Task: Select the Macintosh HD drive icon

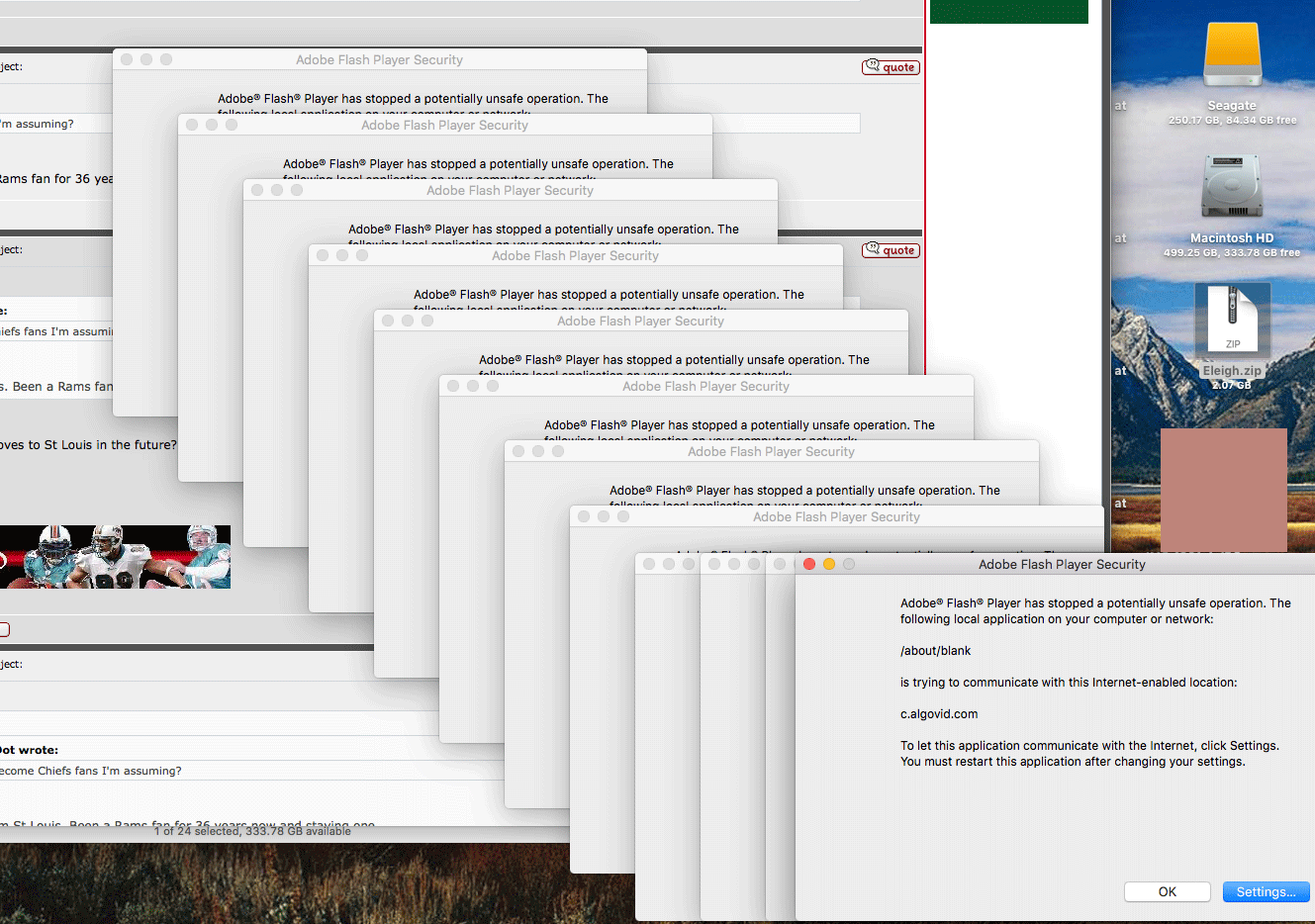Action: pos(1232,186)
